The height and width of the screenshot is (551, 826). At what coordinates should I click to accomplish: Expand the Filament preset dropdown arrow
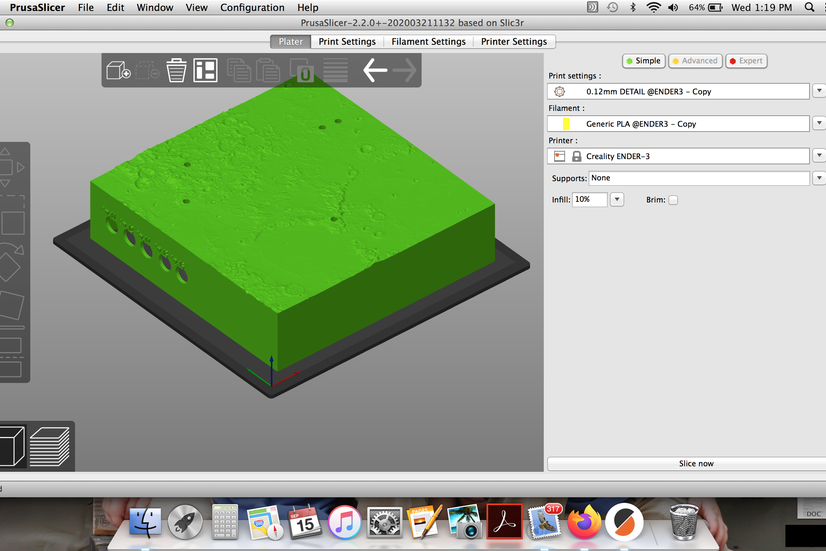click(819, 123)
